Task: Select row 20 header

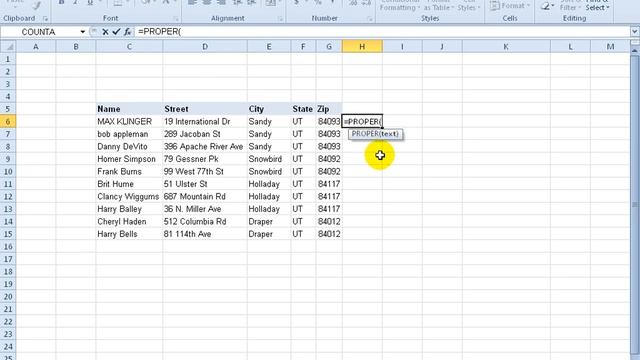Action: [x=8, y=297]
